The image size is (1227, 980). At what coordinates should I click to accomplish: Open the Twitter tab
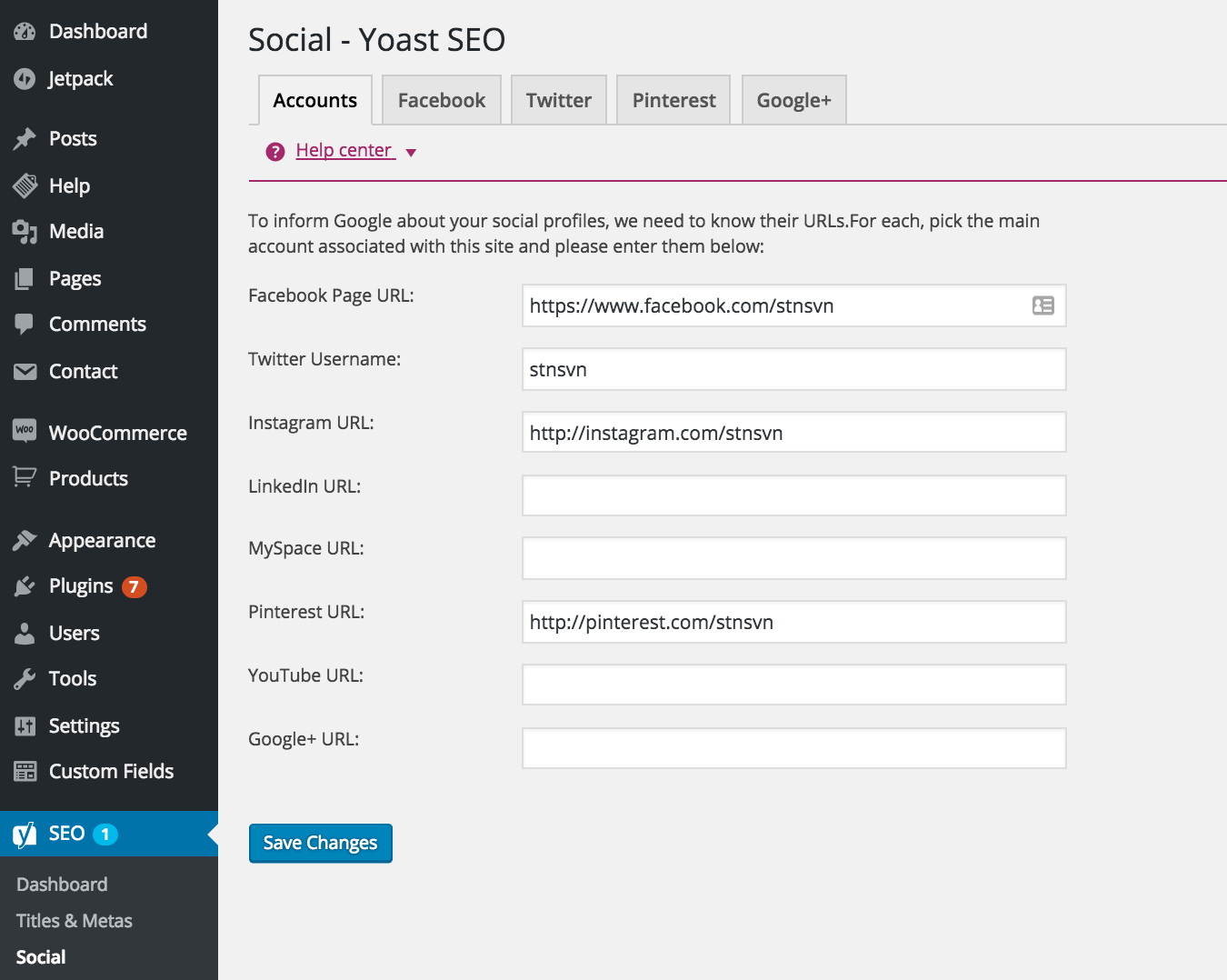coord(559,100)
